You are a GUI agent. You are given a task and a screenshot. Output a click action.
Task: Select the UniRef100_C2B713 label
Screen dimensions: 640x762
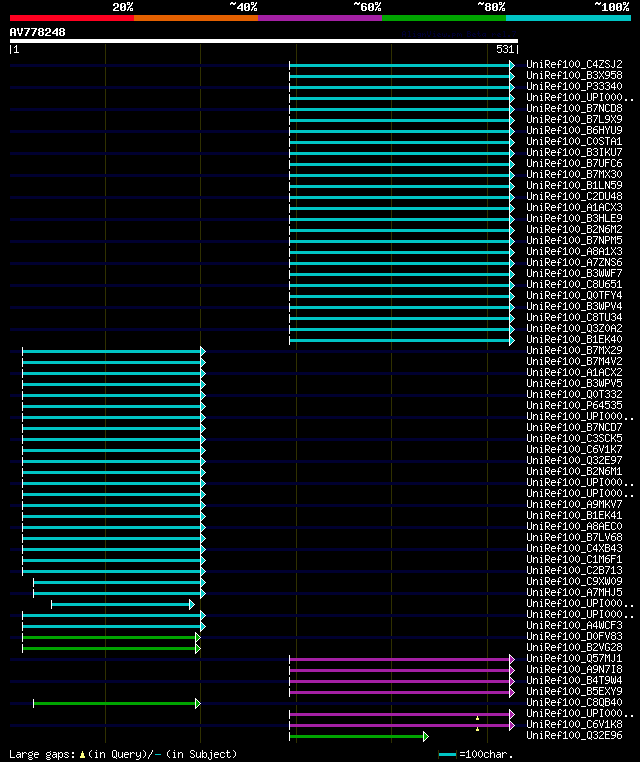[574, 570]
